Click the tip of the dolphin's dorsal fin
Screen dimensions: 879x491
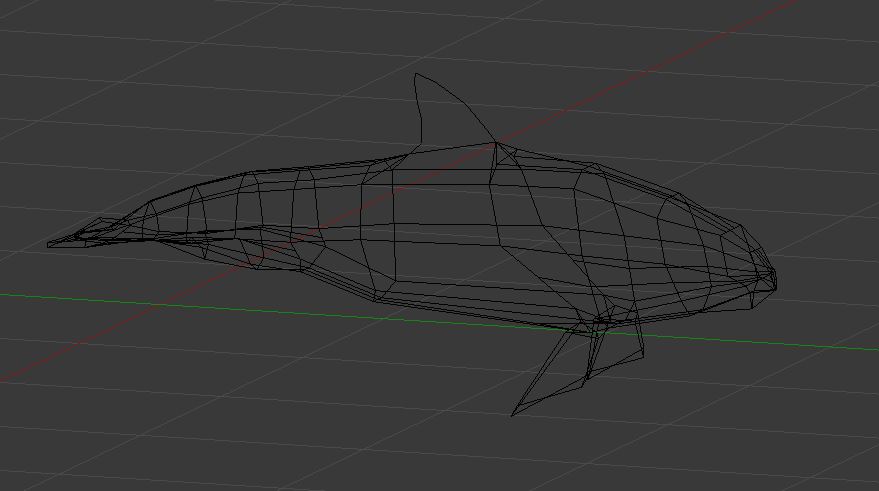point(417,75)
